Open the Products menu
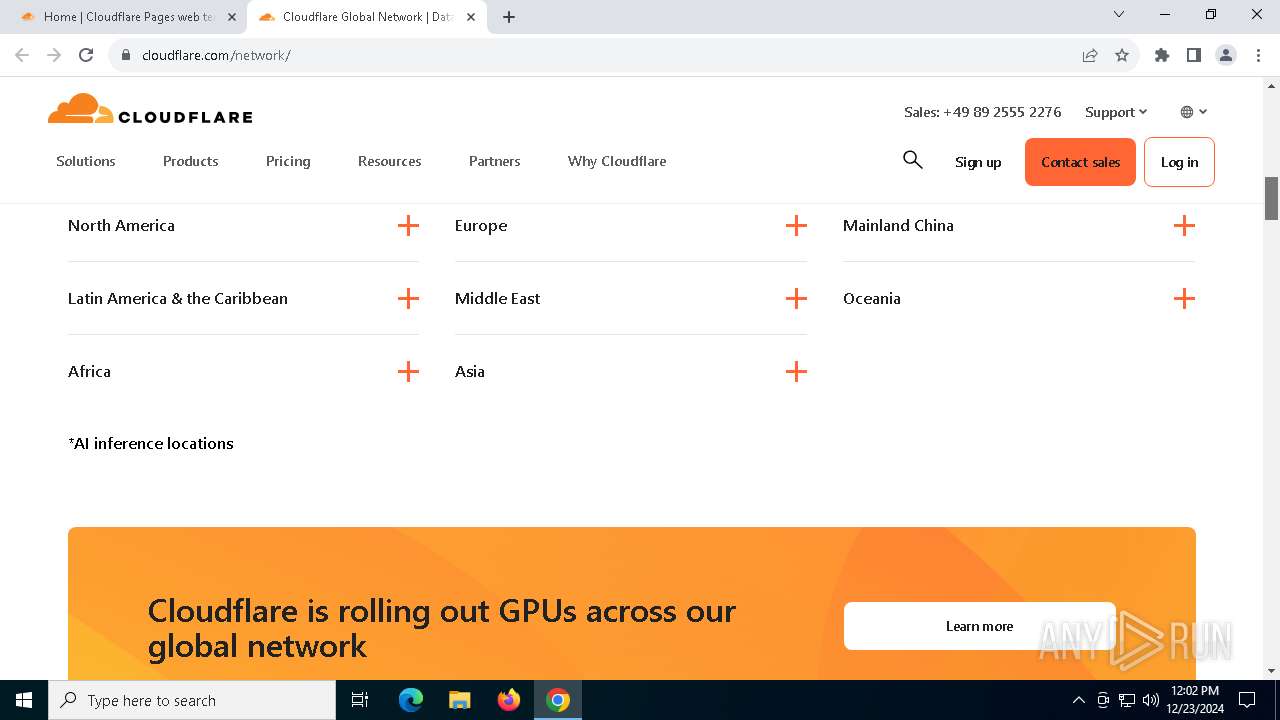 click(191, 161)
